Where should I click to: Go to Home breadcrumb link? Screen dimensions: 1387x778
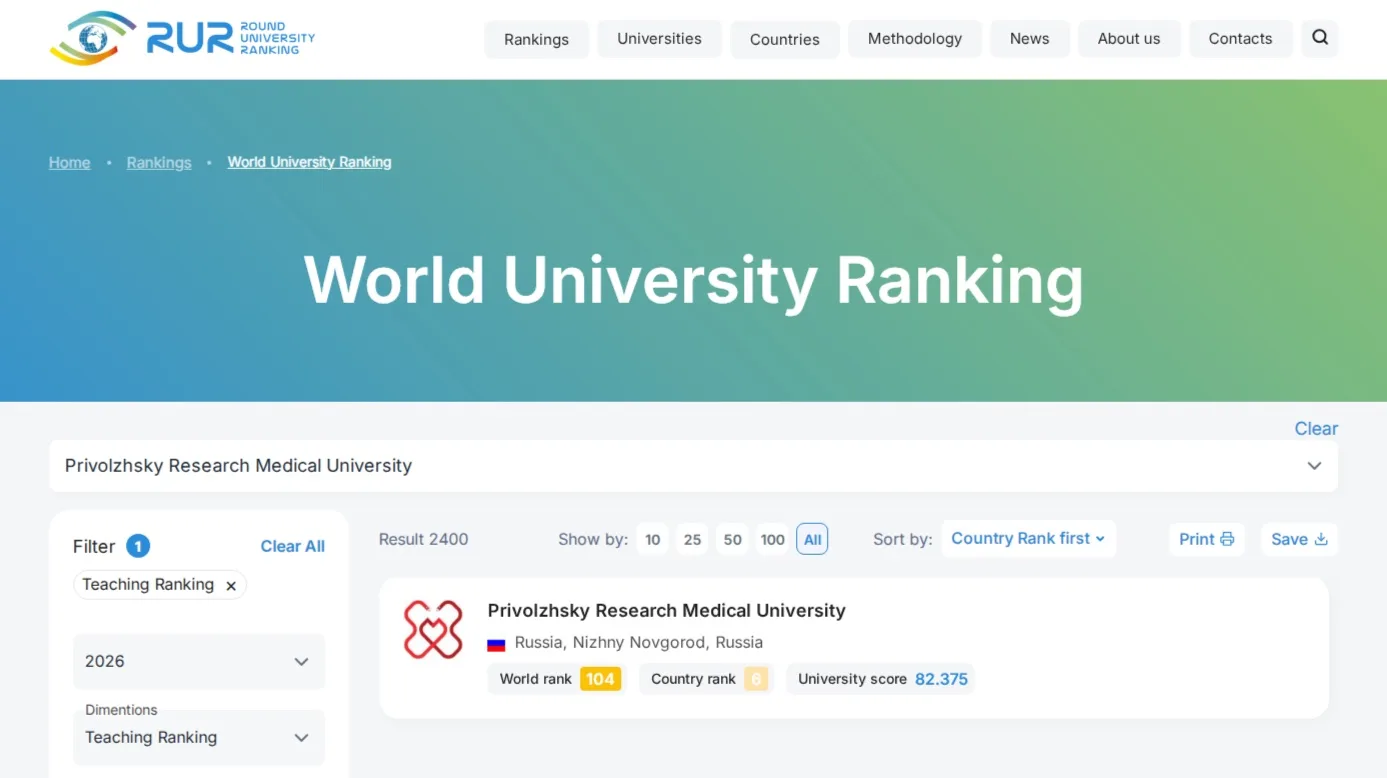pyautogui.click(x=70, y=162)
